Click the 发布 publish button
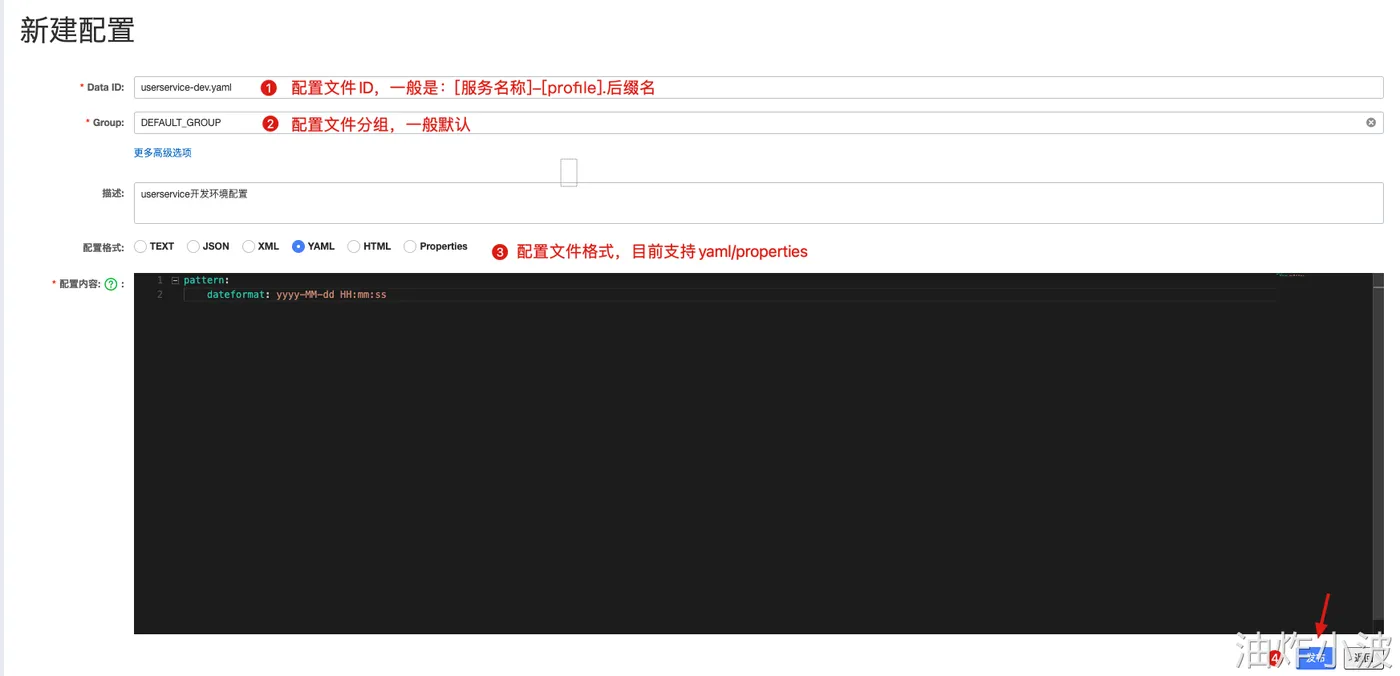 (x=1316, y=657)
